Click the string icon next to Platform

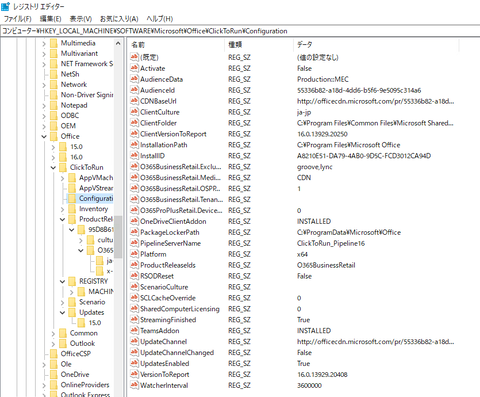[x=134, y=254]
